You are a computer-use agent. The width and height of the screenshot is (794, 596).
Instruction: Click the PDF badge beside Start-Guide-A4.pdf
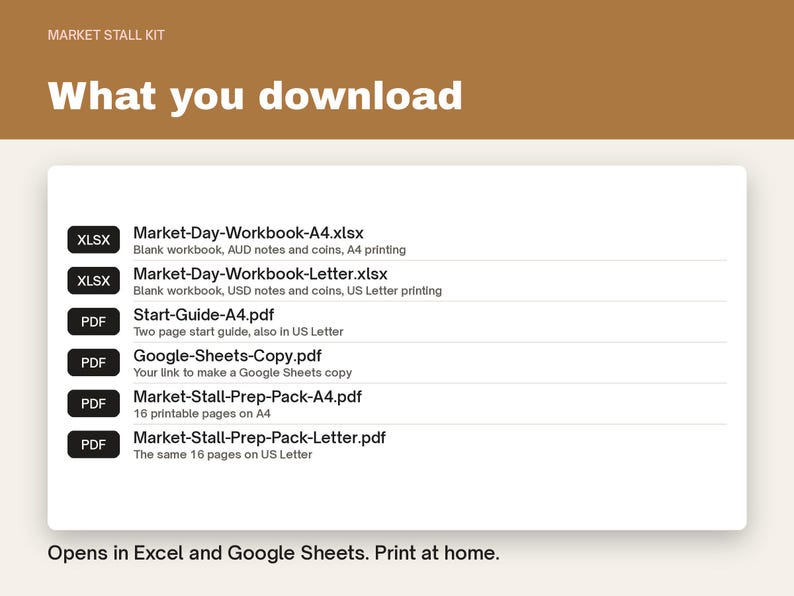94,322
